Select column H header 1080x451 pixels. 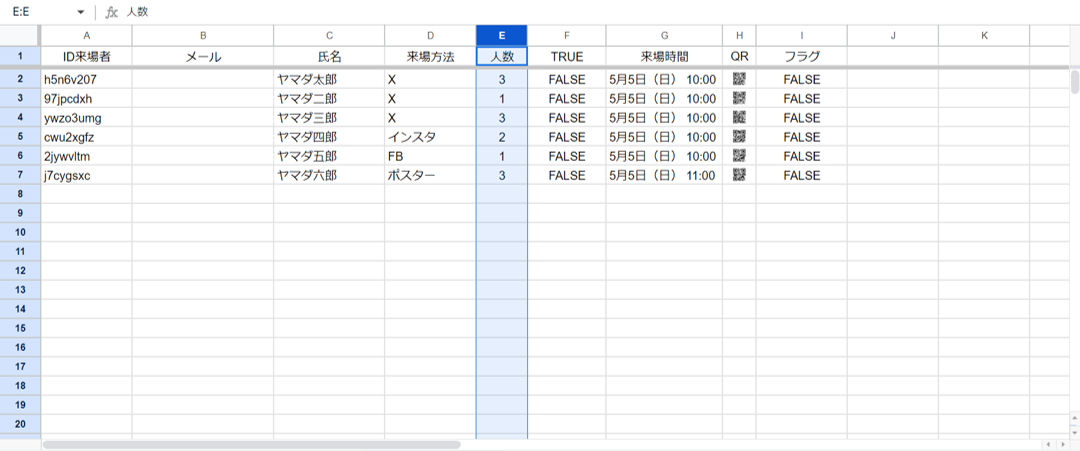739,35
